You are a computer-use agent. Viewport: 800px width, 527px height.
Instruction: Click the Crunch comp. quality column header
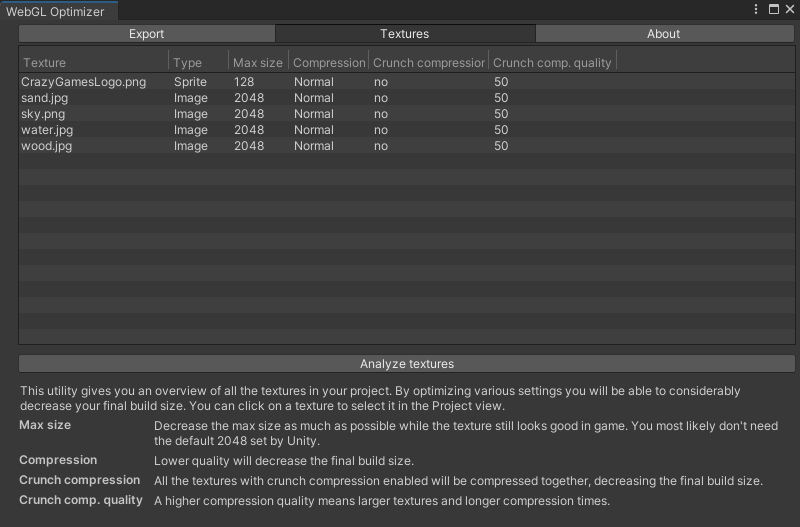552,63
